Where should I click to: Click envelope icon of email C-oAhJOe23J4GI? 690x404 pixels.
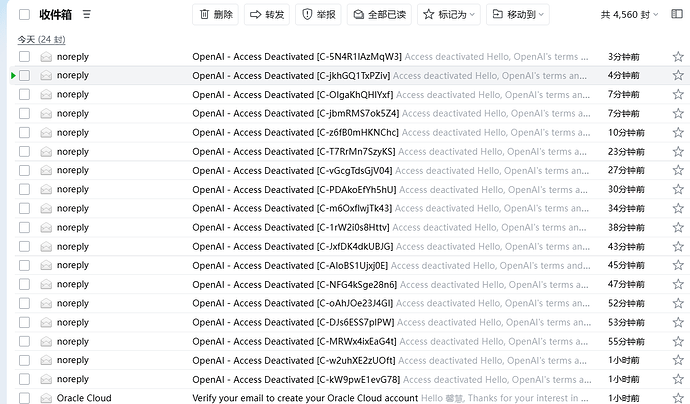click(46, 304)
